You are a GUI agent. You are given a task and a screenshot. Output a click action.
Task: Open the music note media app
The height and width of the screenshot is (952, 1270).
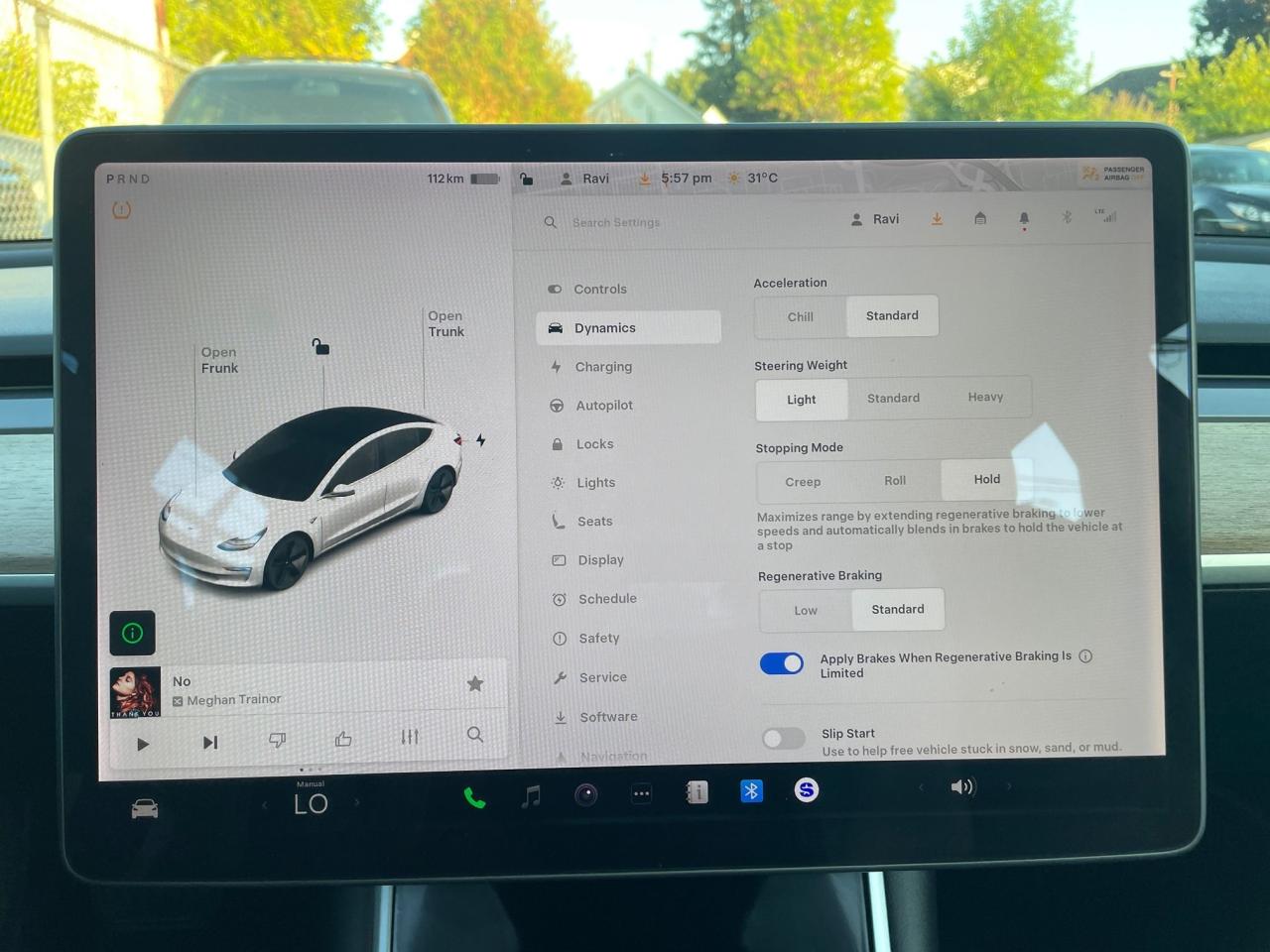click(x=532, y=795)
